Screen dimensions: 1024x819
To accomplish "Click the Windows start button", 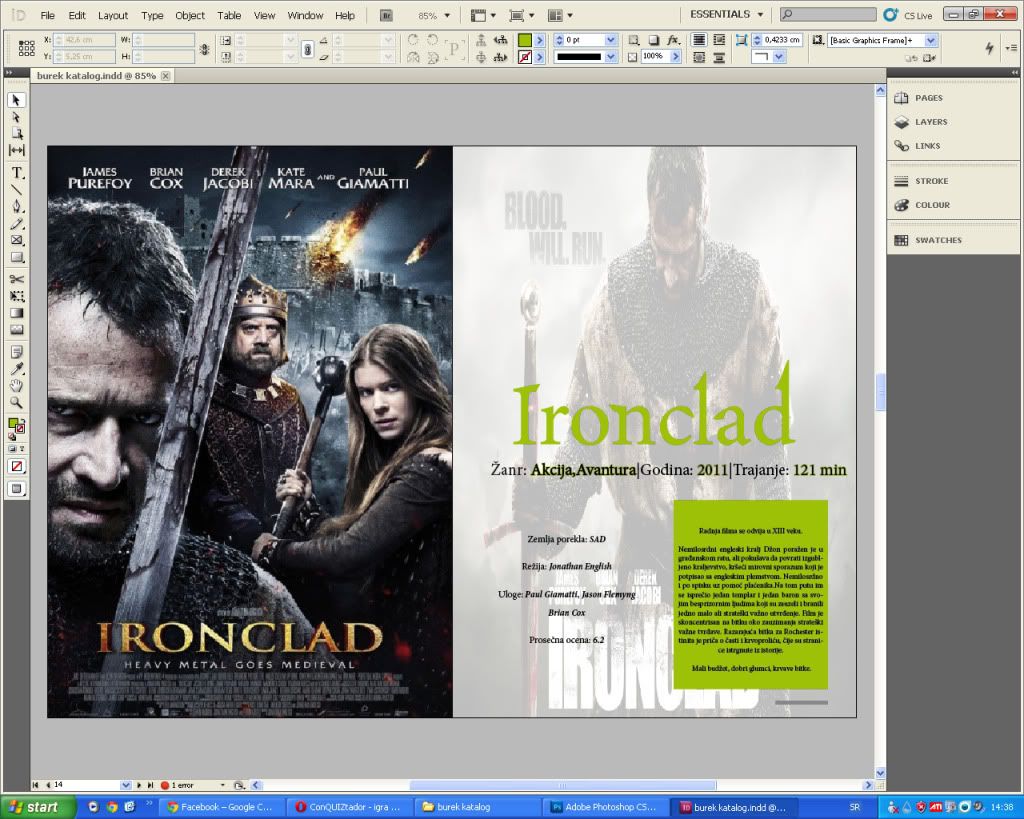I will click(x=39, y=807).
